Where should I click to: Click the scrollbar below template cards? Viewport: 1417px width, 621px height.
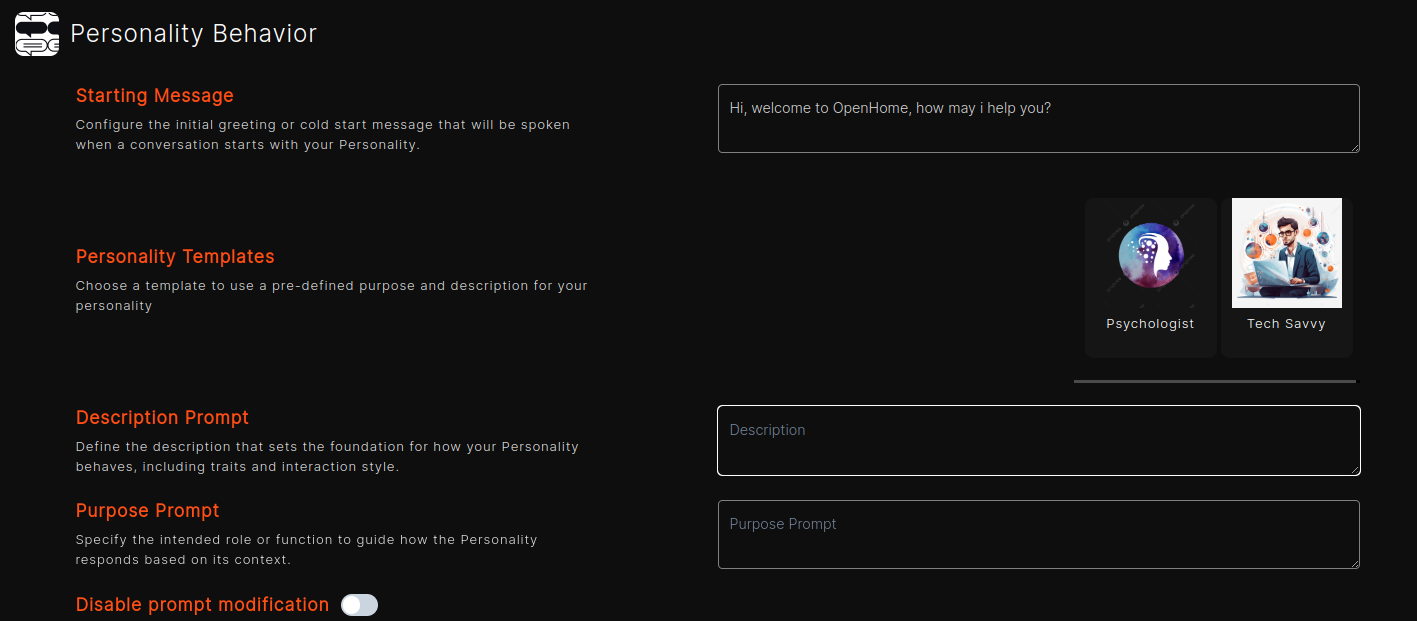point(1215,381)
